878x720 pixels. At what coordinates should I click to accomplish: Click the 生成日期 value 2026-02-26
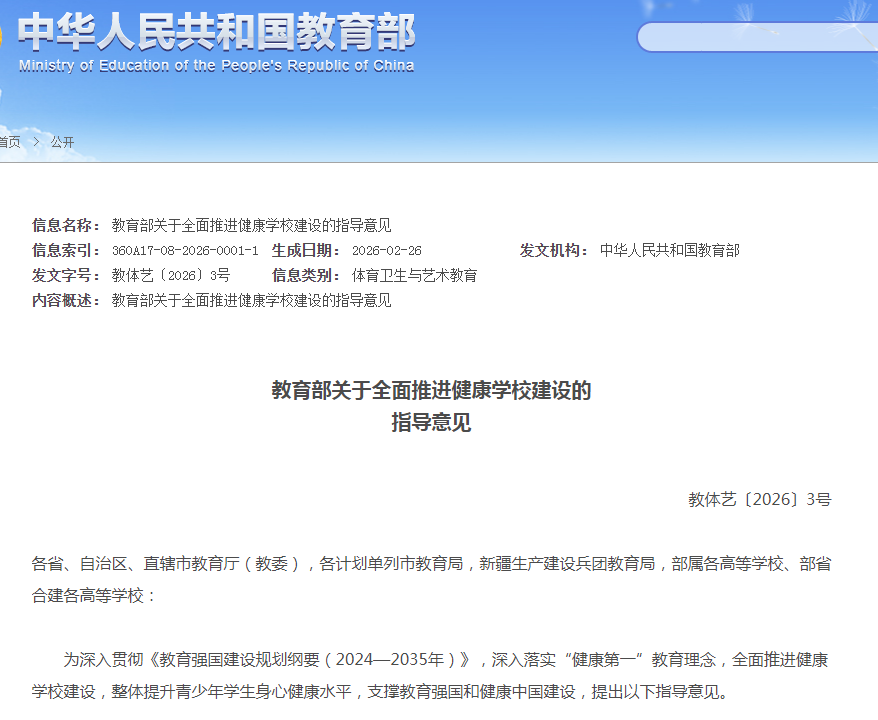click(x=387, y=250)
